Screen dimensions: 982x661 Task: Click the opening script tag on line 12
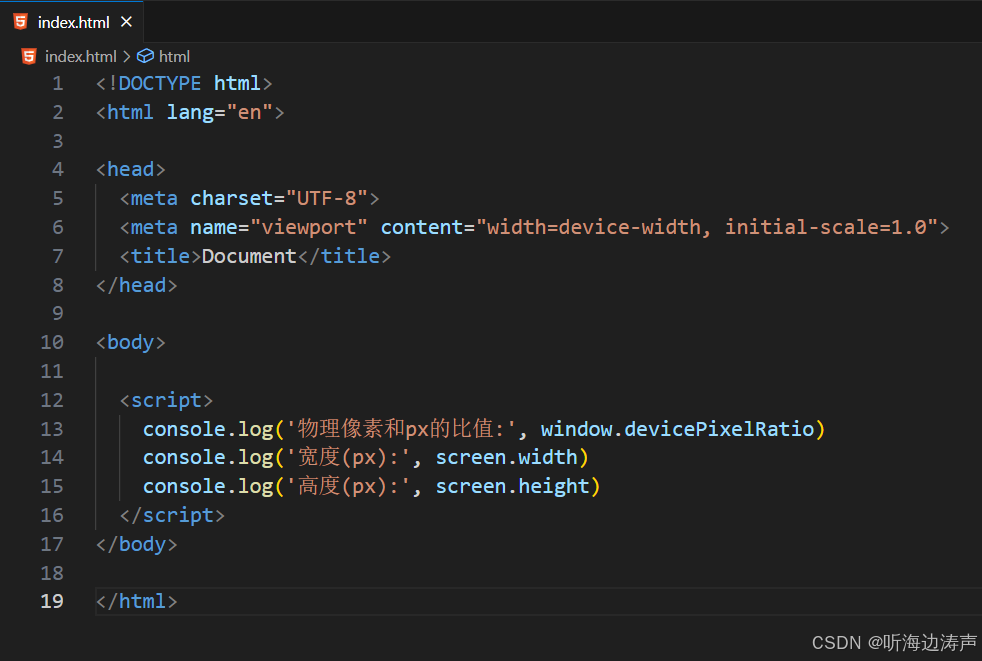[x=166, y=399]
